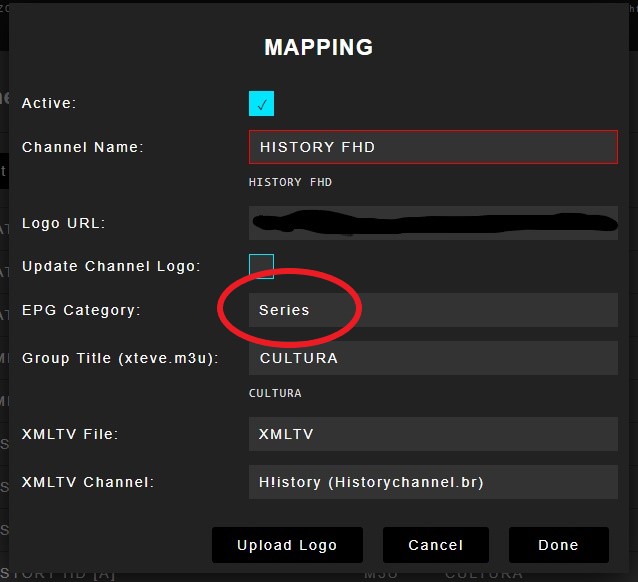The width and height of the screenshot is (638, 582).
Task: Edit the Channel Name field
Action: click(x=433, y=147)
